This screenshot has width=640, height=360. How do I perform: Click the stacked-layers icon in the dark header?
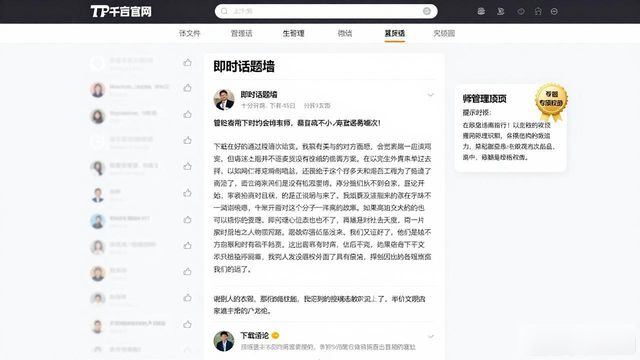click(x=481, y=11)
